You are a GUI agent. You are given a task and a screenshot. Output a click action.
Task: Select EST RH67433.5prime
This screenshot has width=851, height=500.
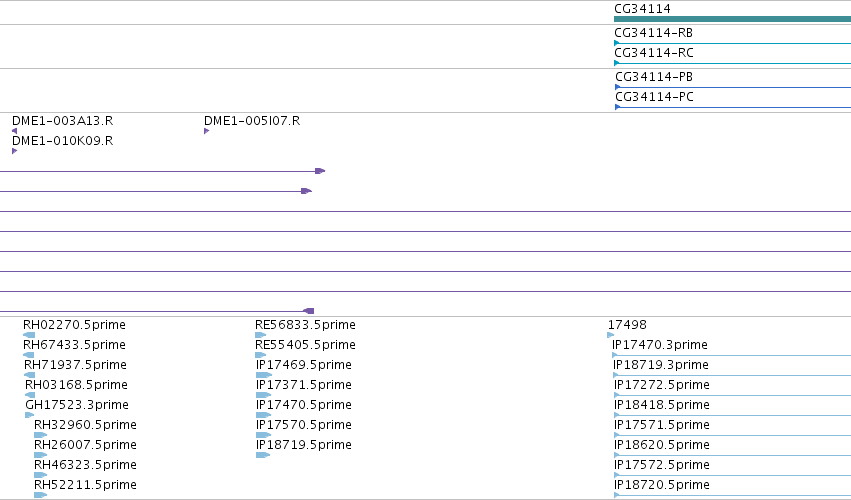click(74, 345)
